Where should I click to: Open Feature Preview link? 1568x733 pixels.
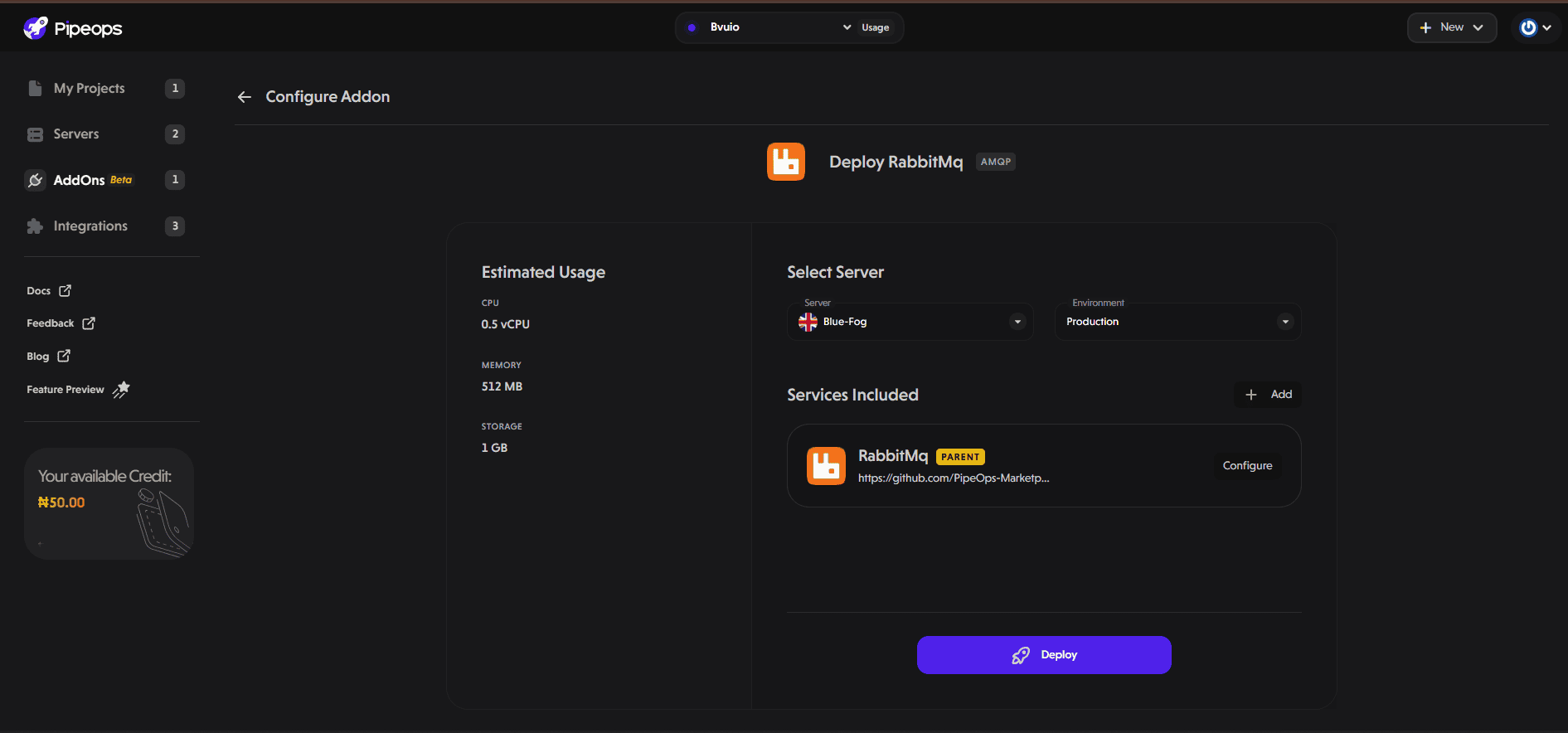click(78, 389)
